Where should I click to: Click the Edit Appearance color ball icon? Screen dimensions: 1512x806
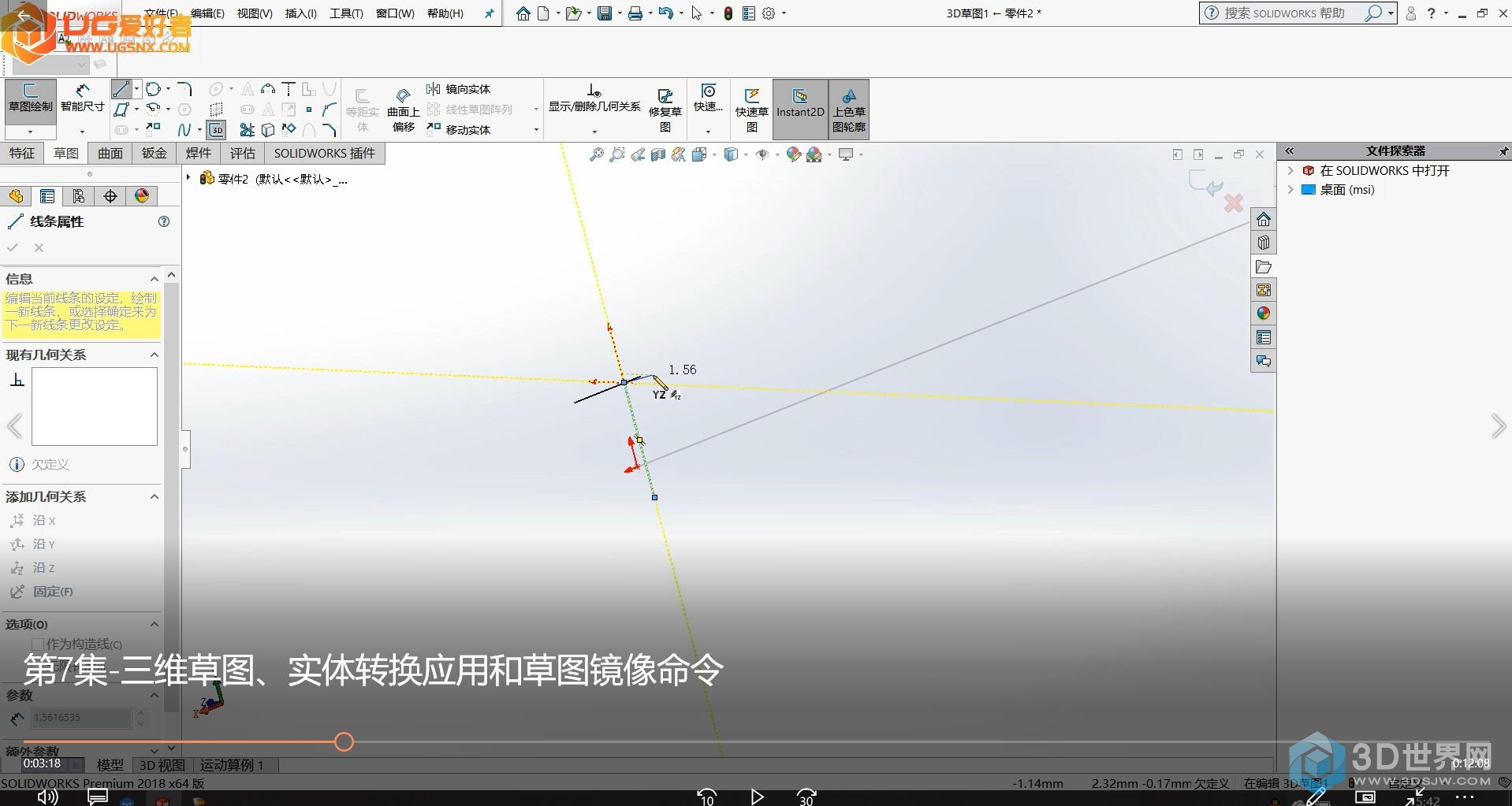point(793,154)
